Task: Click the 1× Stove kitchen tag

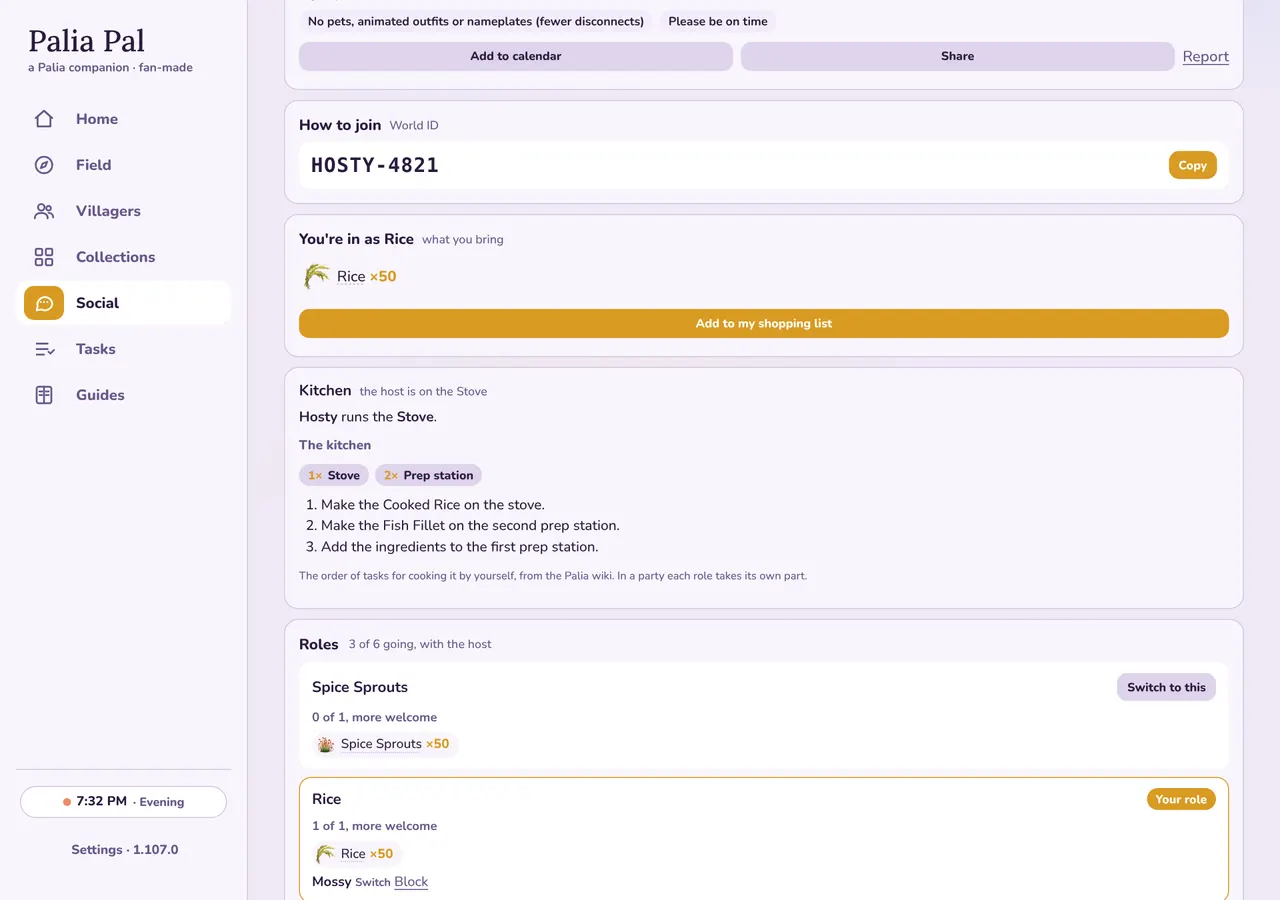Action: point(334,475)
